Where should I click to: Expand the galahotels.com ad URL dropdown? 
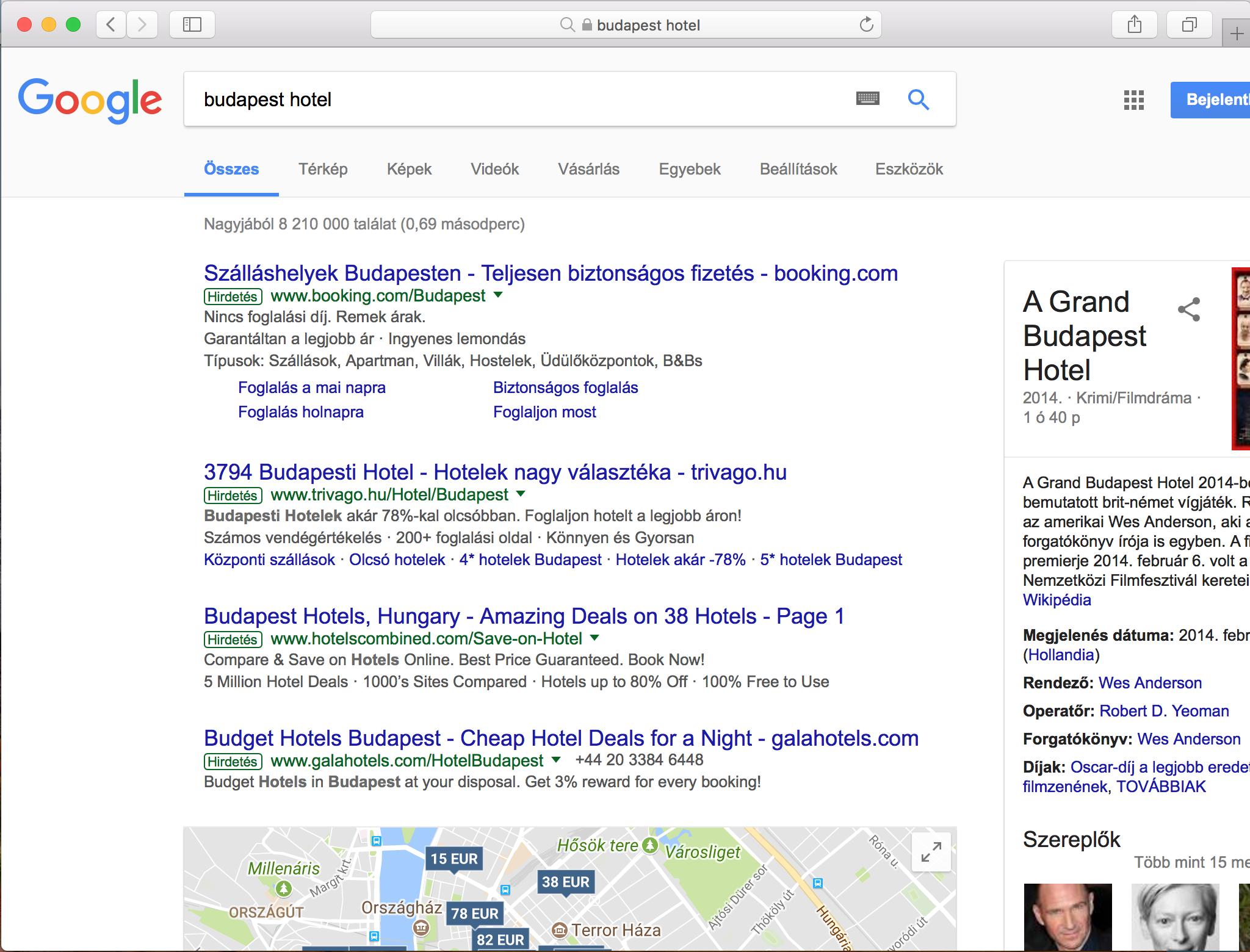point(556,760)
